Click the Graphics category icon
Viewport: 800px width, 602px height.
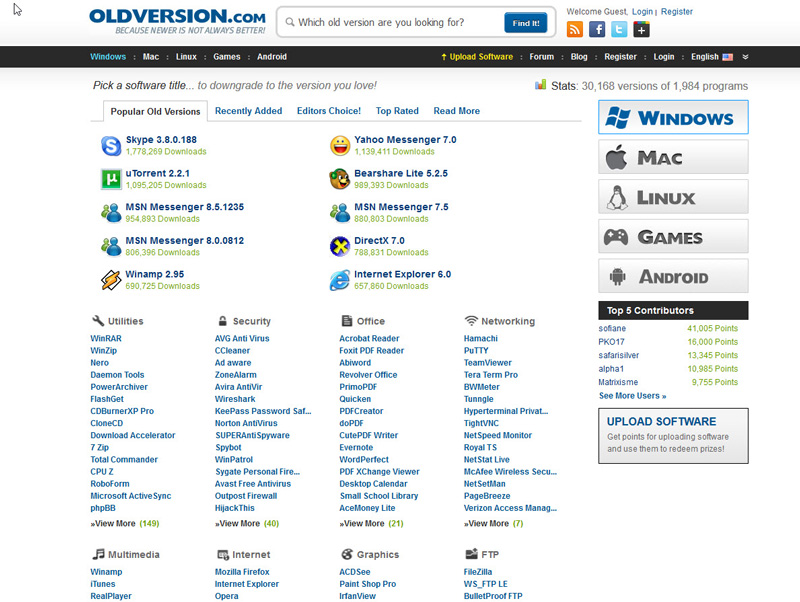point(347,554)
